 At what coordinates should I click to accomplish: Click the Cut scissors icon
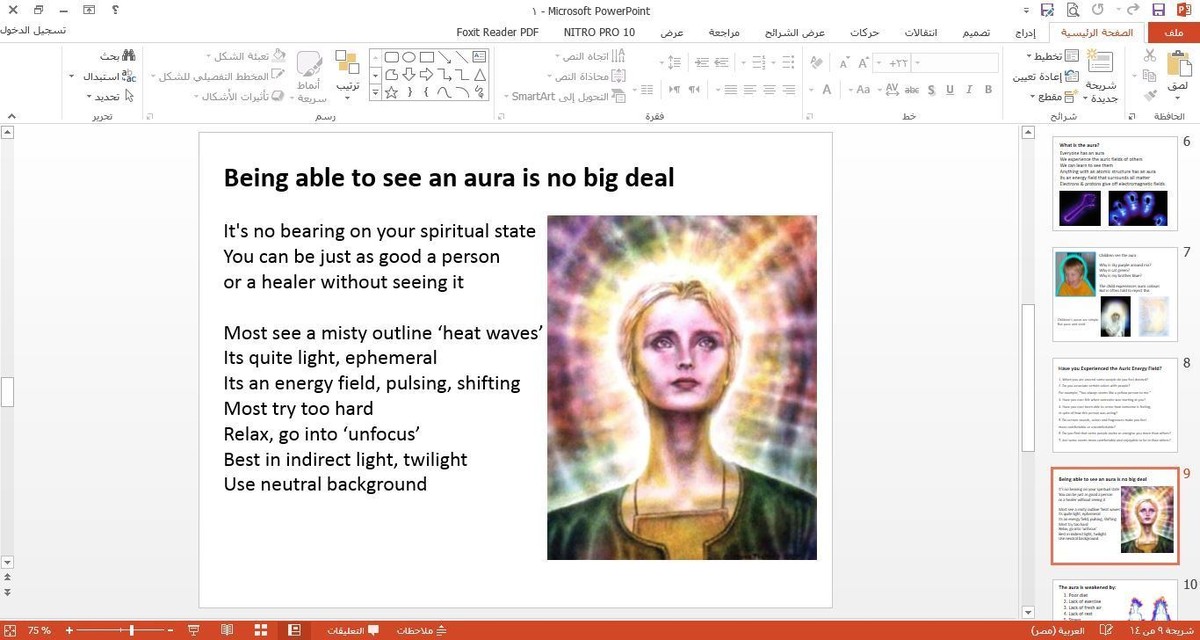click(x=1149, y=56)
